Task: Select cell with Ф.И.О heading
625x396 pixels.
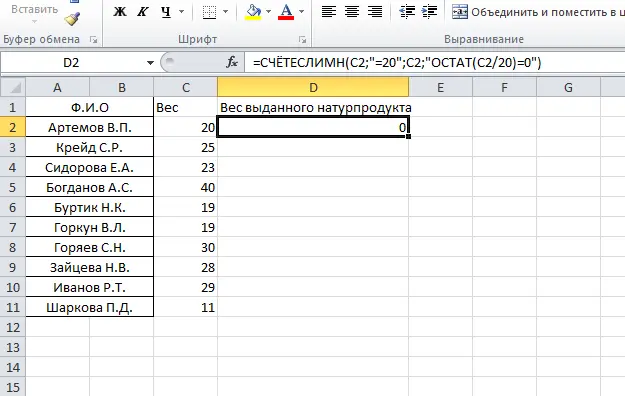Action: coord(90,107)
